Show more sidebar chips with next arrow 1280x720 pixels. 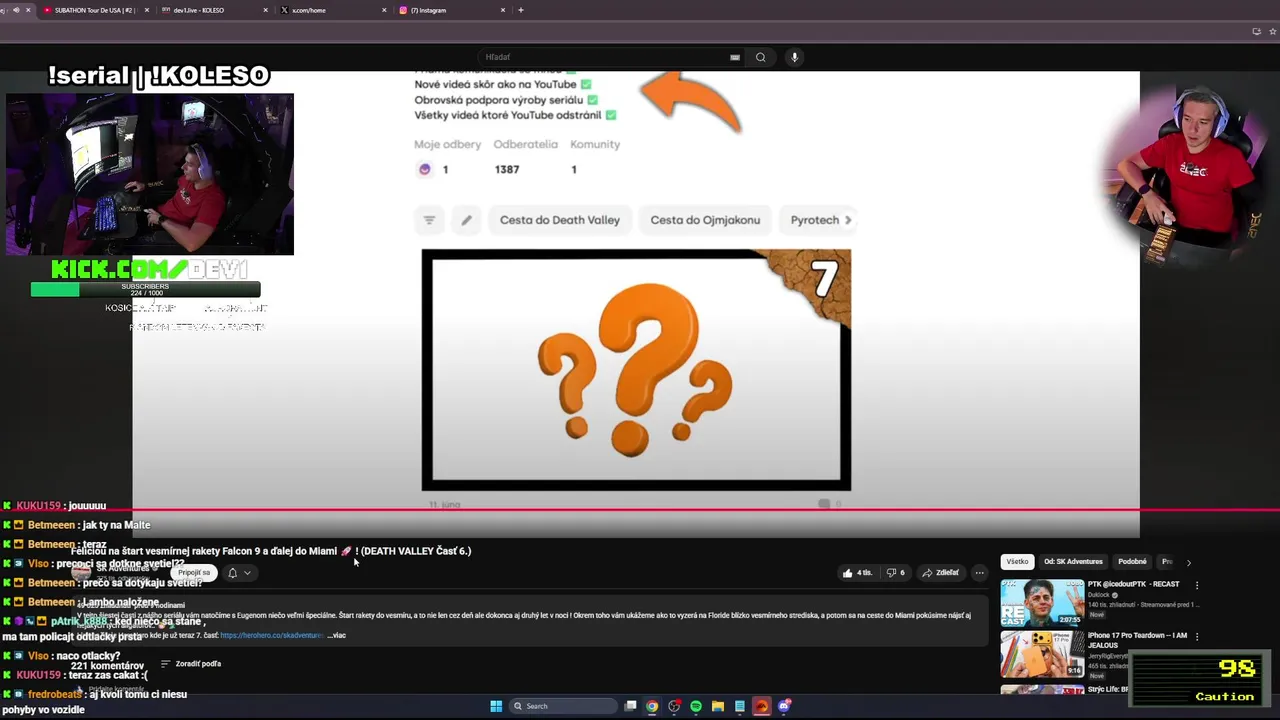click(1188, 562)
